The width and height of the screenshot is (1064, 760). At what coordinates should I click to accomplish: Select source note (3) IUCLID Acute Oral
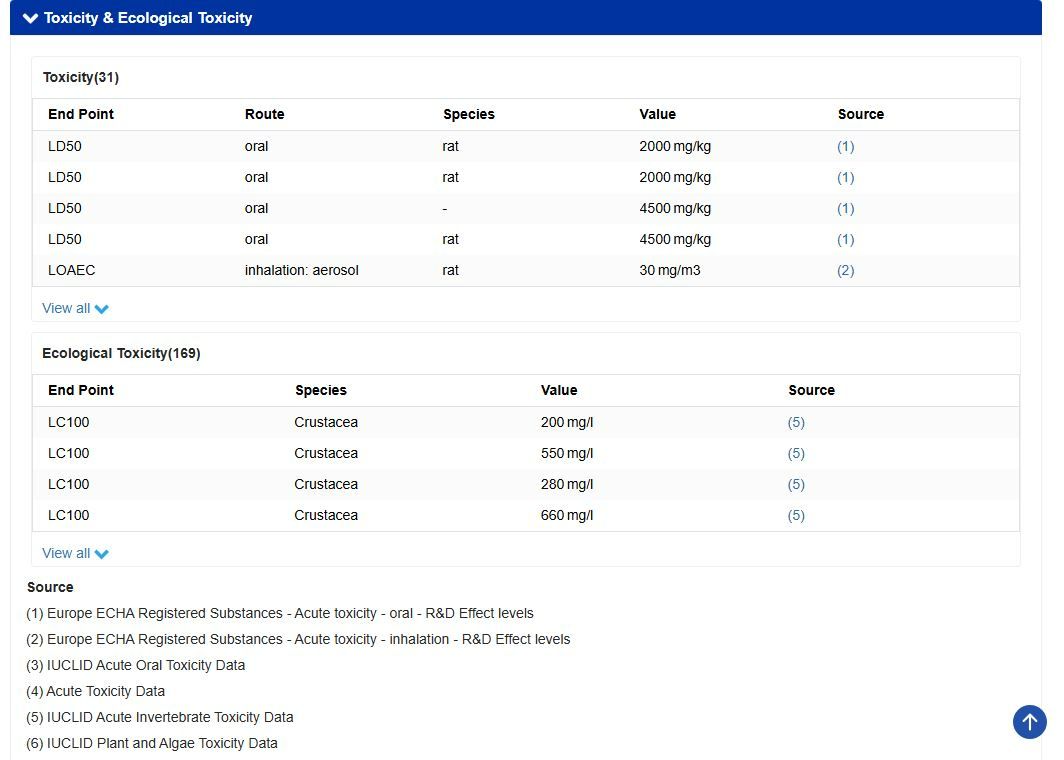[x=136, y=665]
